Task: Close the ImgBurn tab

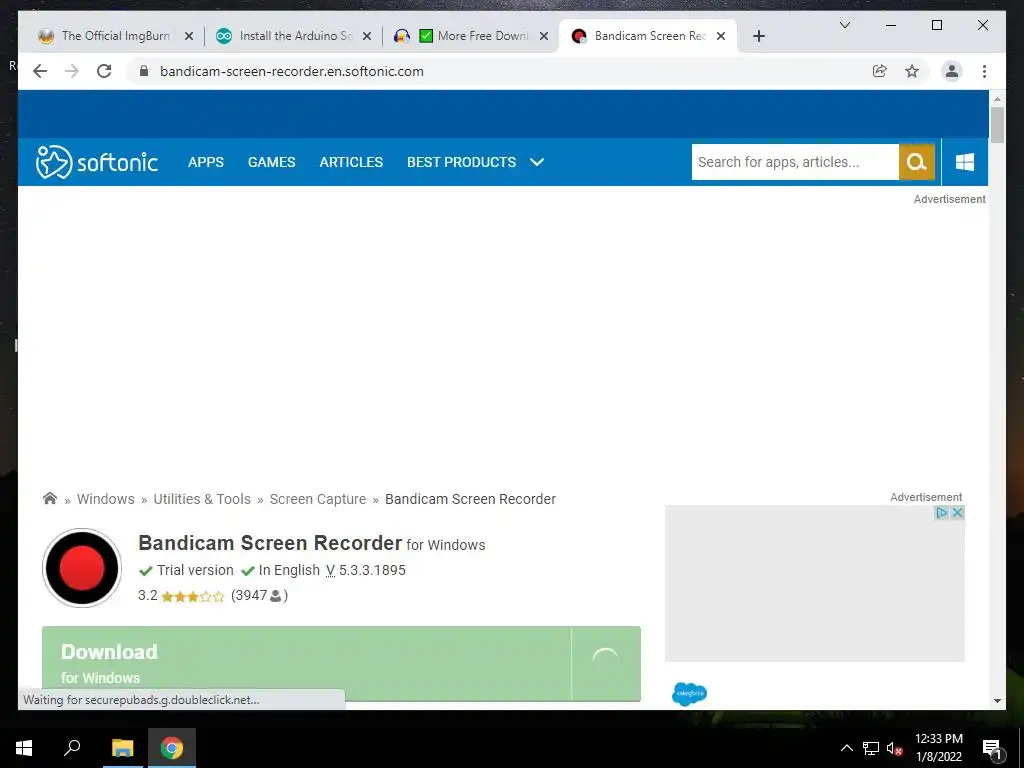Action: [x=189, y=36]
